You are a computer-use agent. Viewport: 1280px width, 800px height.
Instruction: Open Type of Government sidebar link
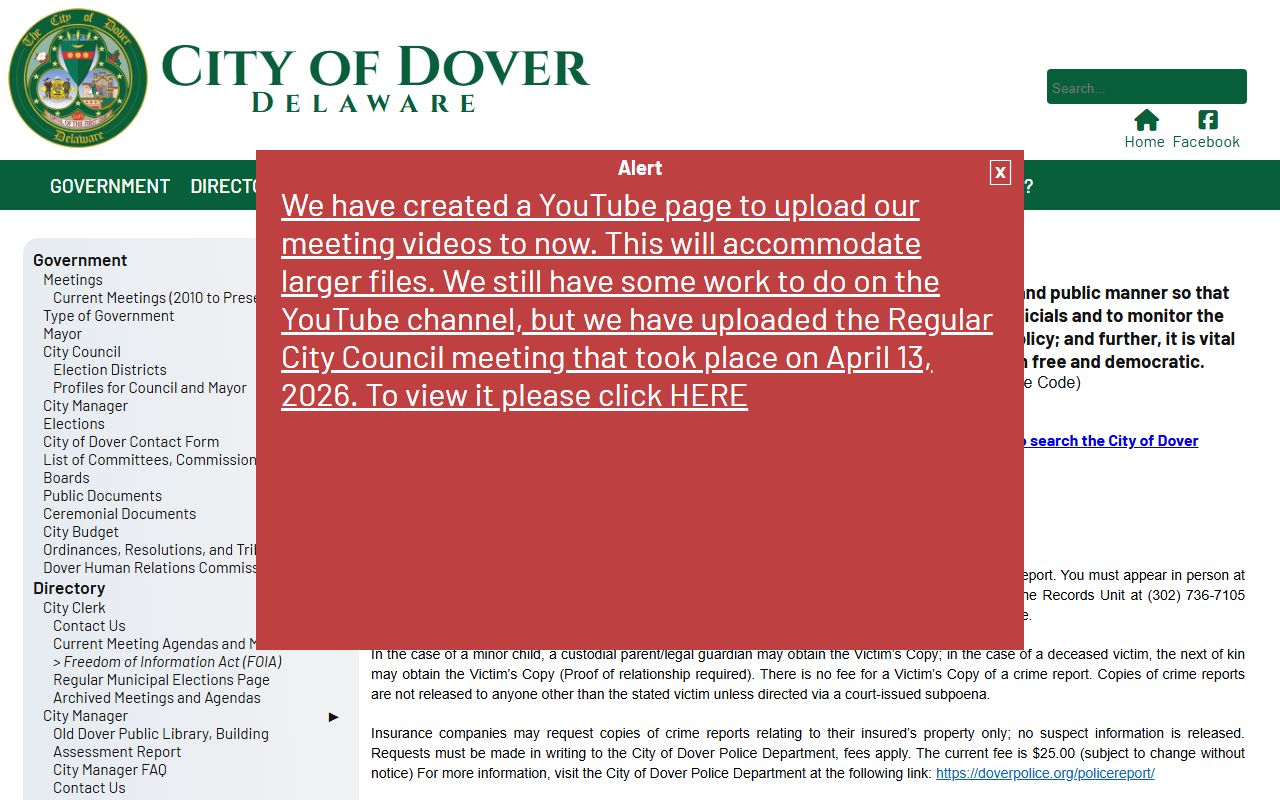click(108, 316)
